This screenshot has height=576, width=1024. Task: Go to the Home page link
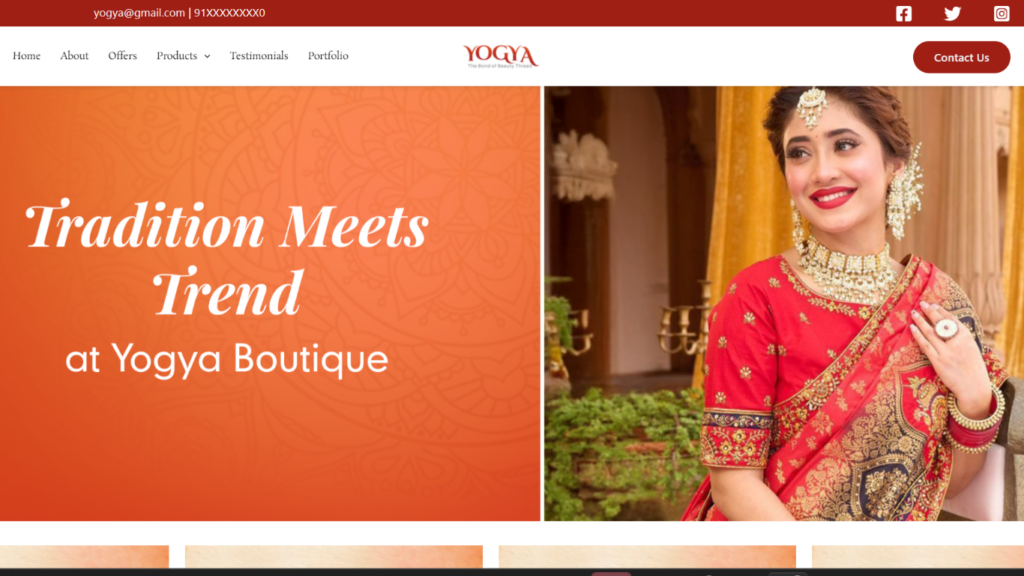point(27,56)
